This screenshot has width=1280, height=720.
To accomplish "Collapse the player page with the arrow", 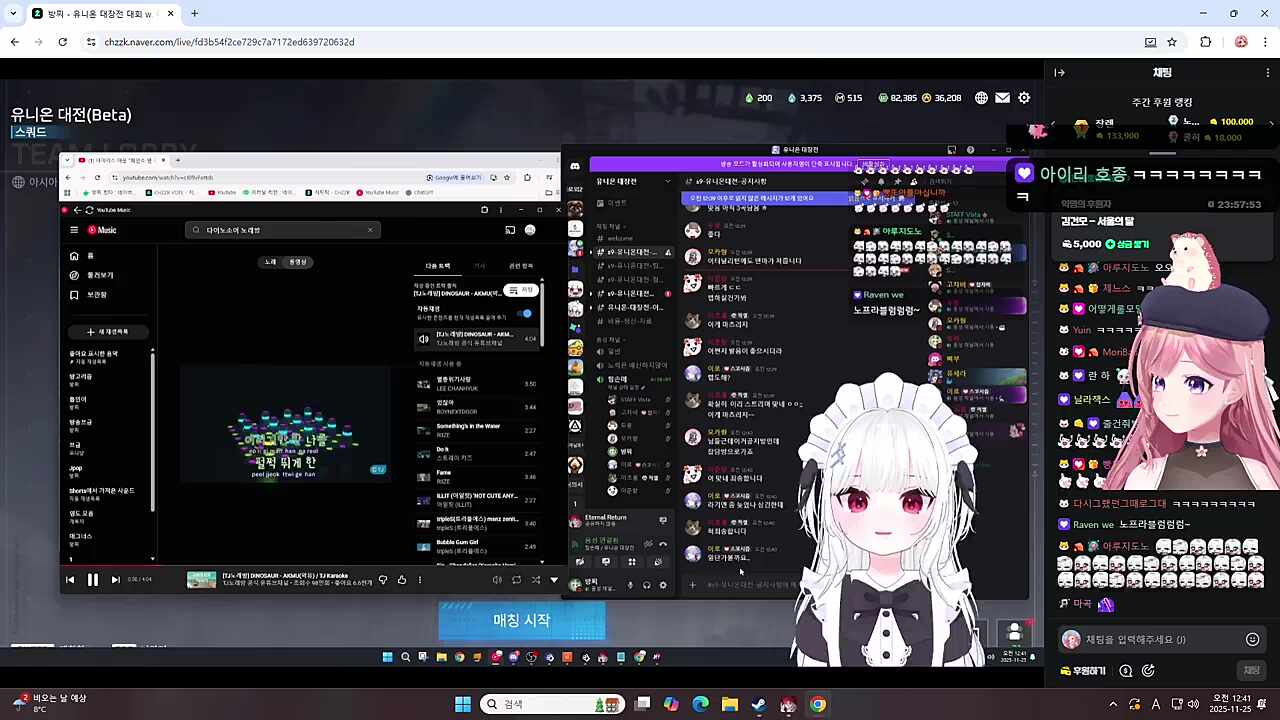I will tap(554, 580).
